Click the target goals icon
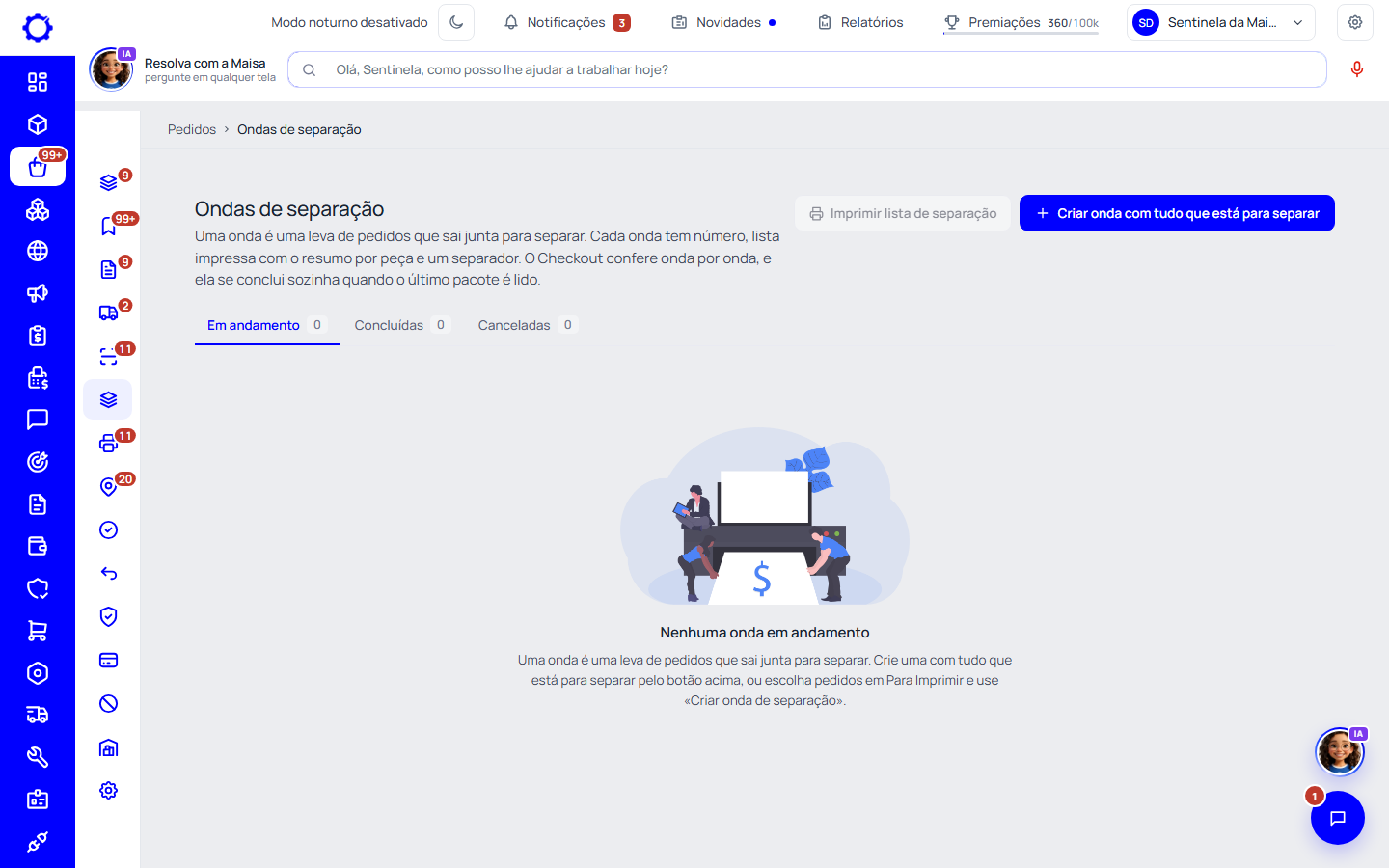Image resolution: width=1389 pixels, height=868 pixels. (38, 462)
